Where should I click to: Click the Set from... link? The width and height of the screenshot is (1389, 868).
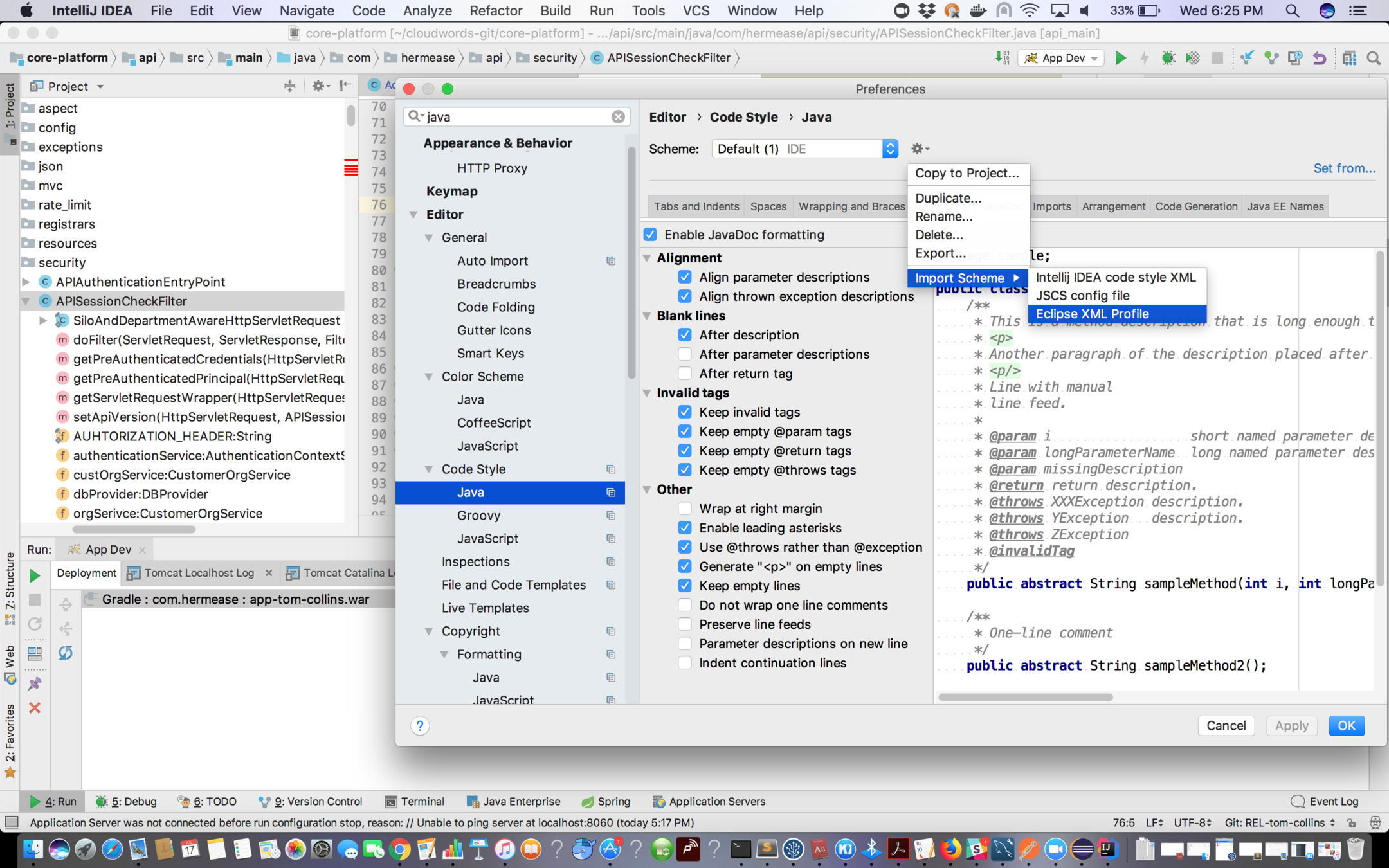coord(1344,168)
